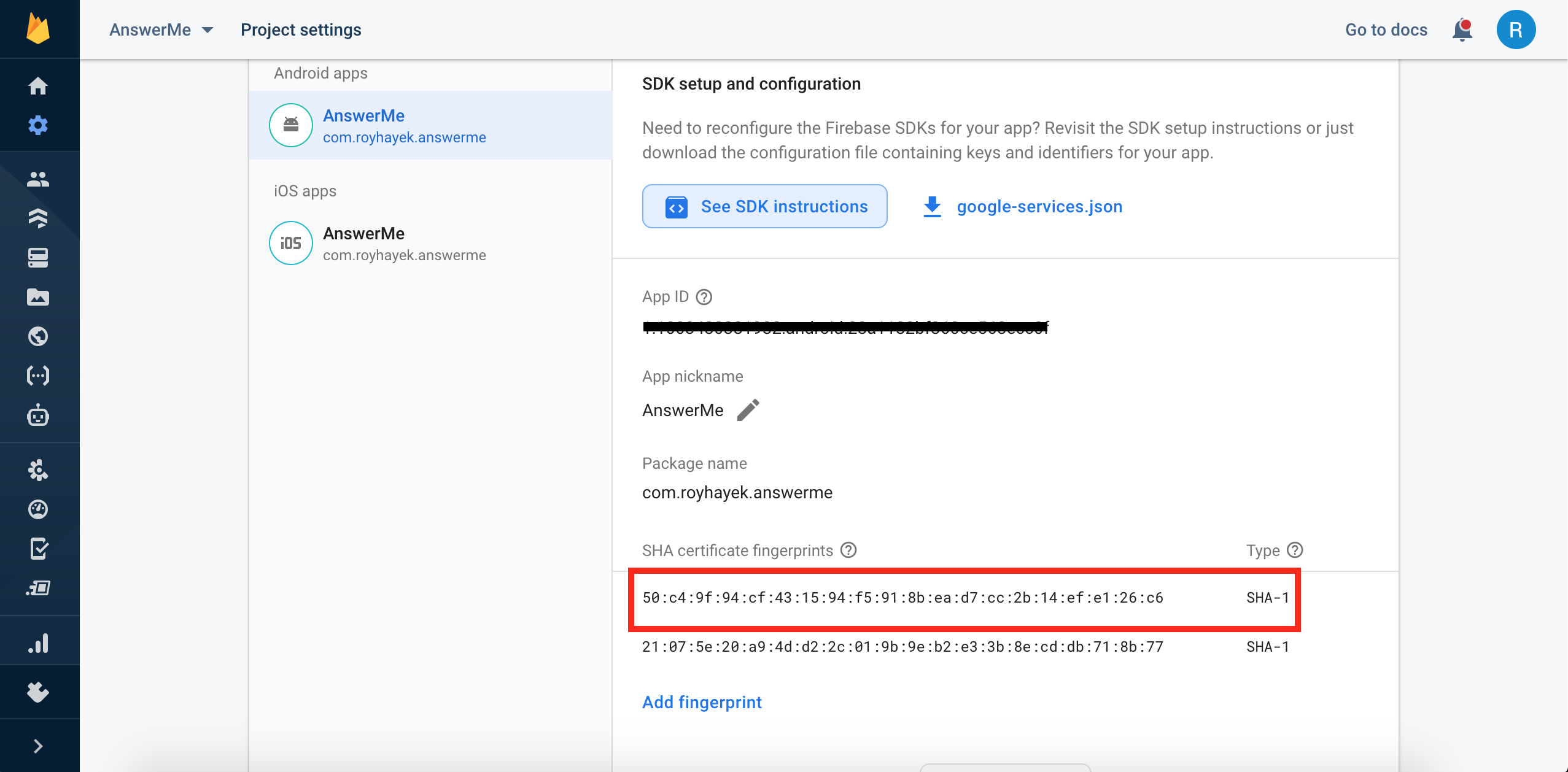Open Storage image icon in sidebar
Image resolution: width=1568 pixels, height=772 pixels.
click(x=38, y=297)
